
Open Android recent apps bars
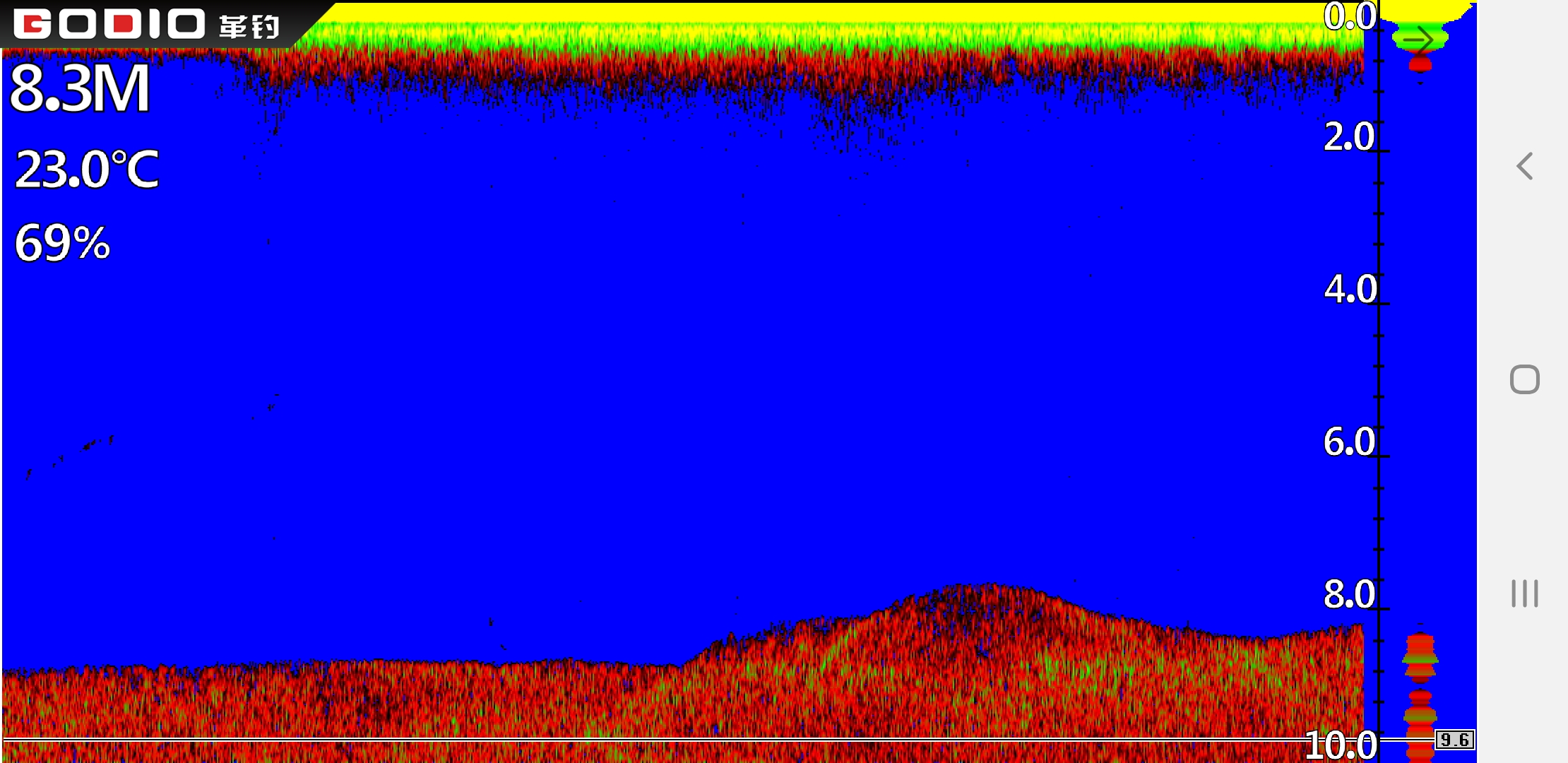(1524, 593)
